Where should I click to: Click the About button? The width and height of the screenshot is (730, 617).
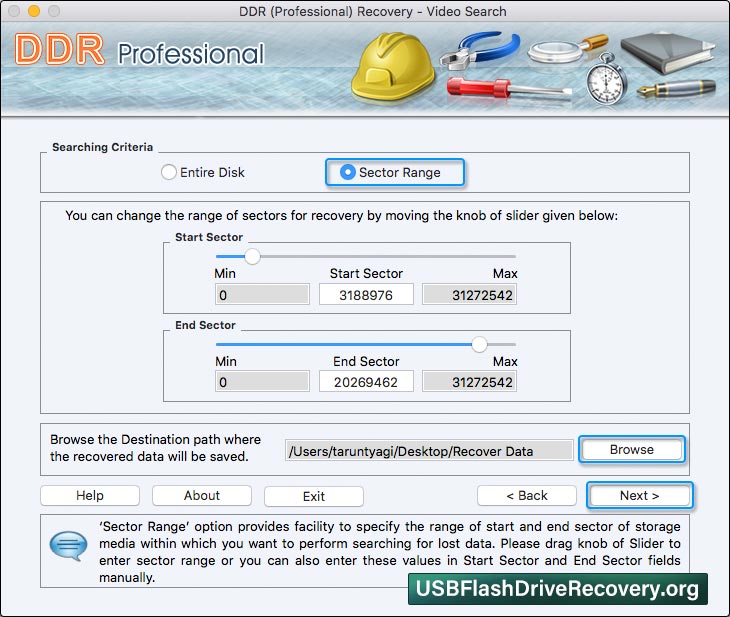tap(202, 495)
